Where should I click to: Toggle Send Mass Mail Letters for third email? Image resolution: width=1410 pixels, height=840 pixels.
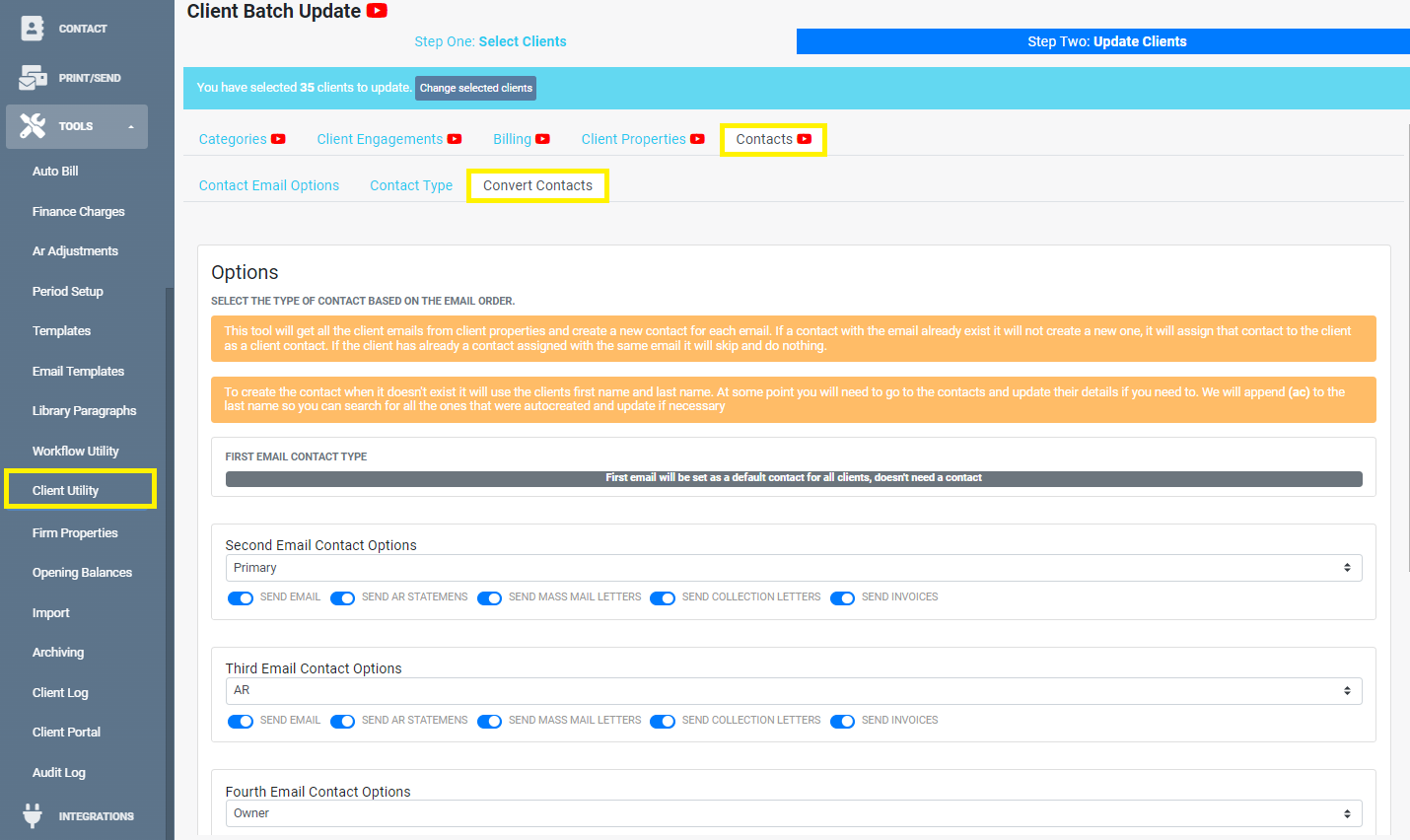(489, 722)
